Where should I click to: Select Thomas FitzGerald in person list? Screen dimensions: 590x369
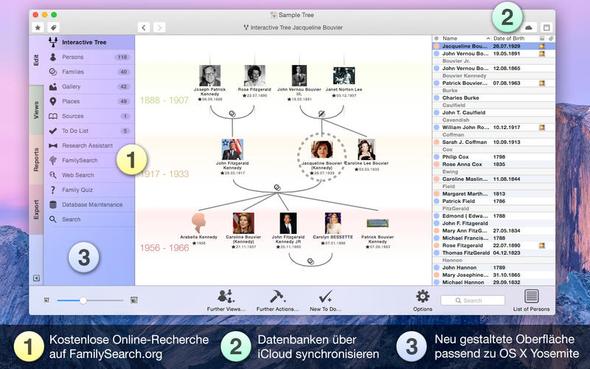point(494,253)
